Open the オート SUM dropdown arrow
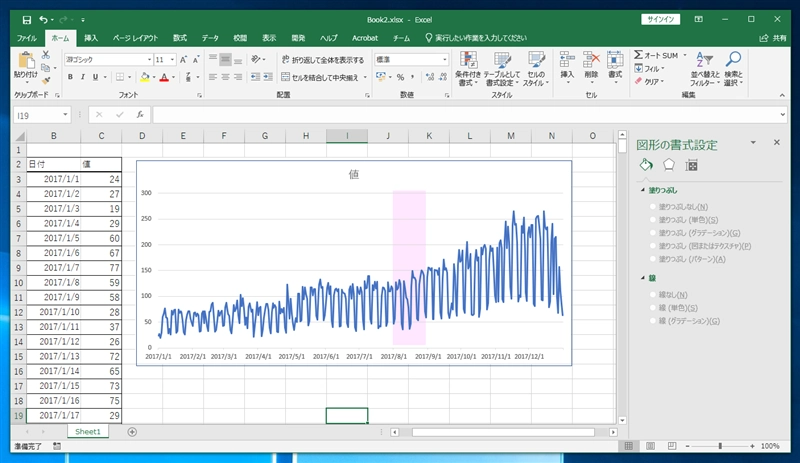Image resolution: width=800 pixels, height=463 pixels. coord(685,55)
